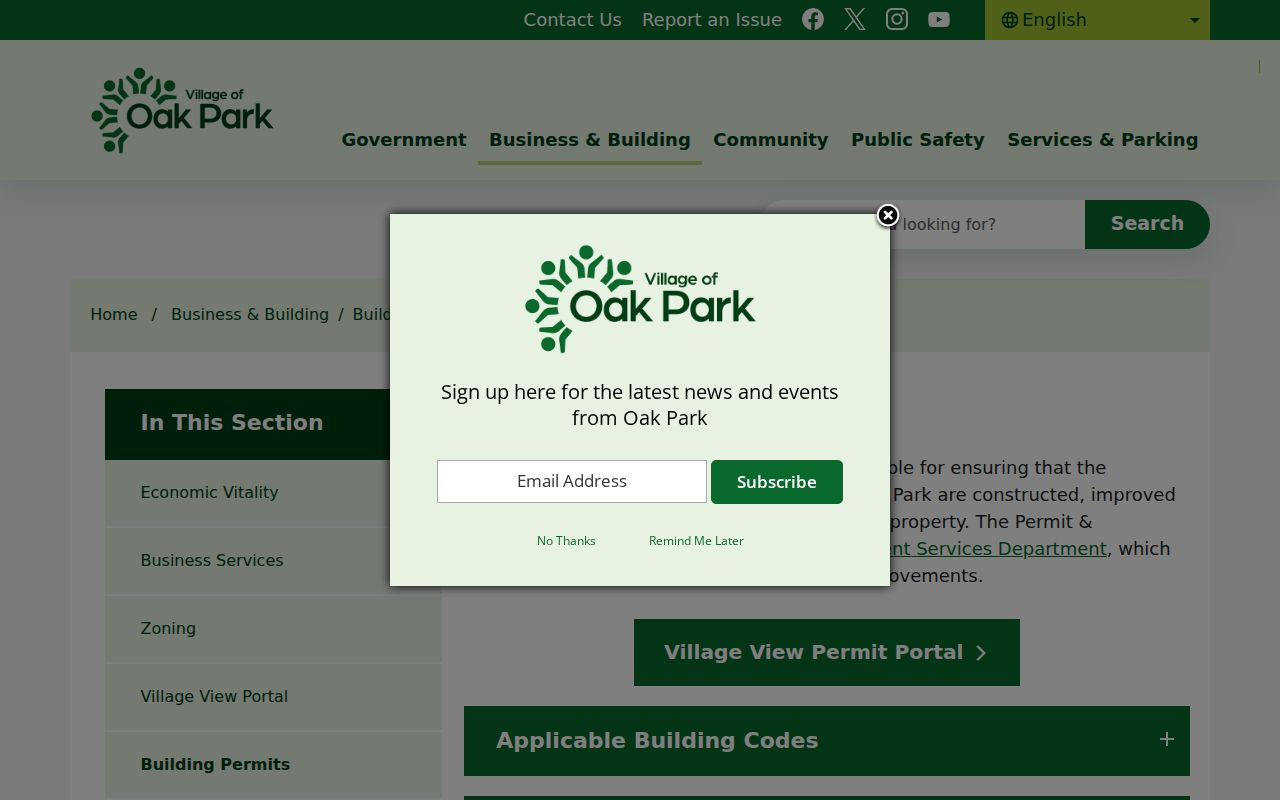
Task: Open the English language dropdown
Action: tap(1097, 20)
